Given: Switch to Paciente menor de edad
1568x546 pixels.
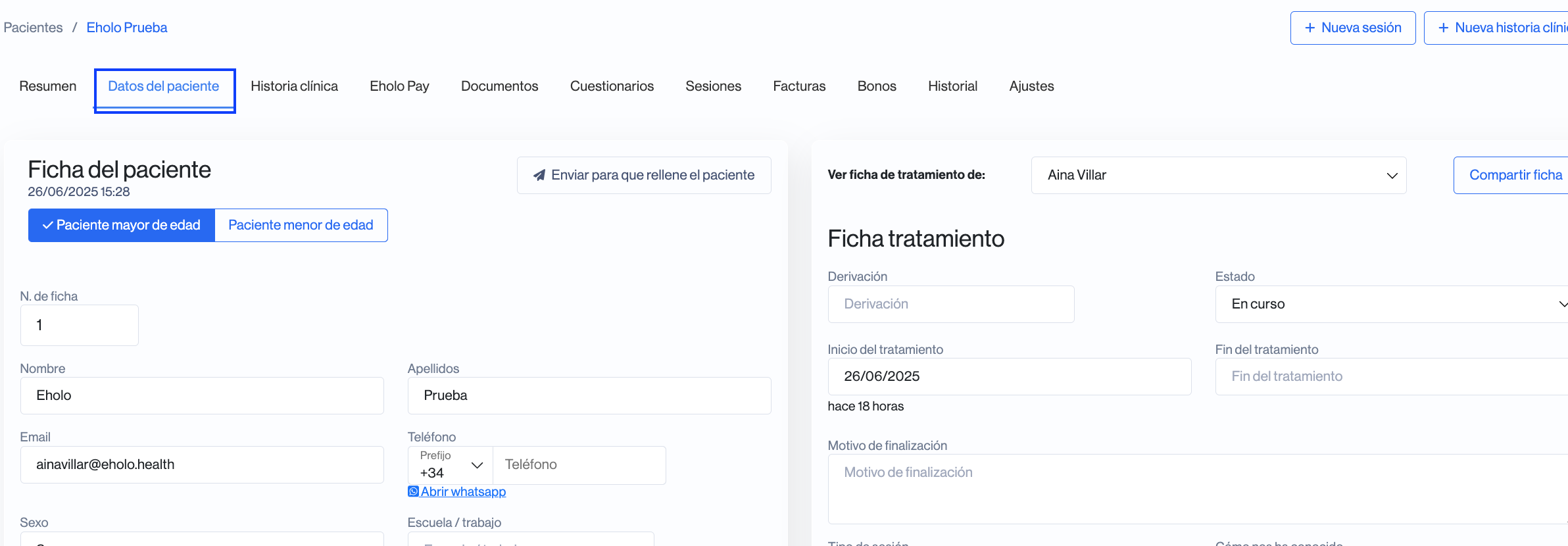Looking at the screenshot, I should [x=301, y=225].
